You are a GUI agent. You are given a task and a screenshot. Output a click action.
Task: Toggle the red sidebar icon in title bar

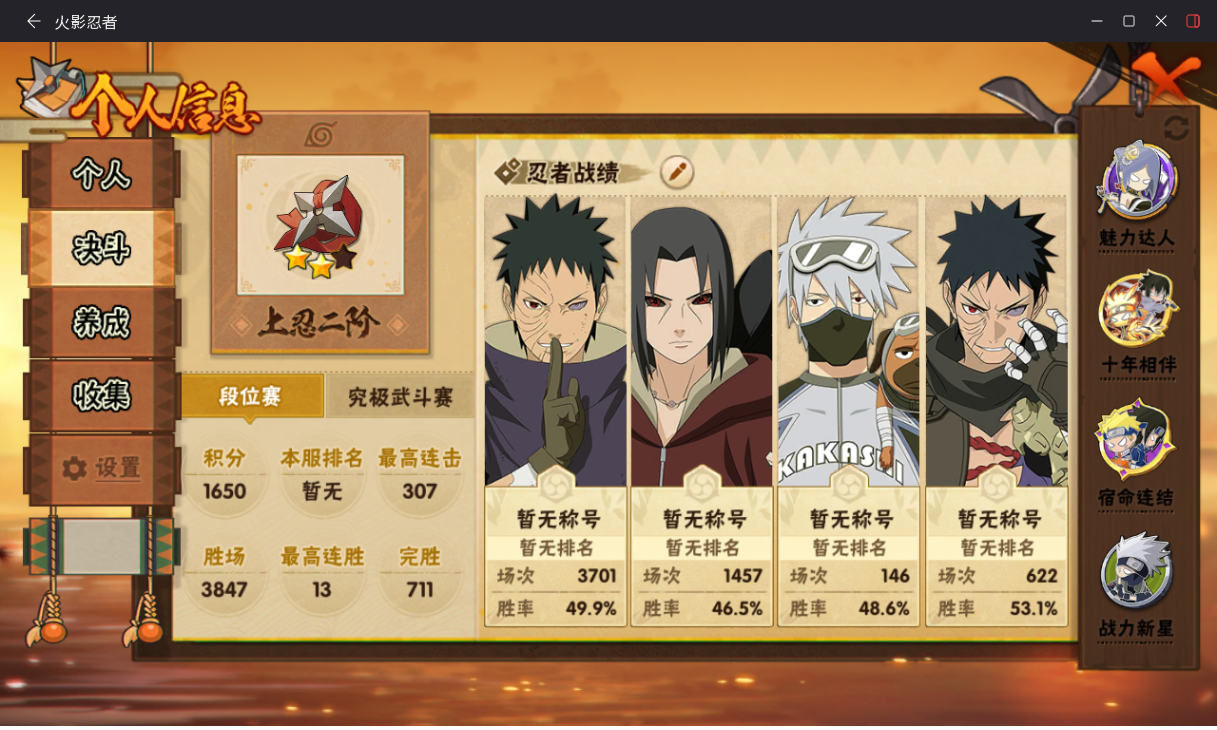[x=1193, y=21]
